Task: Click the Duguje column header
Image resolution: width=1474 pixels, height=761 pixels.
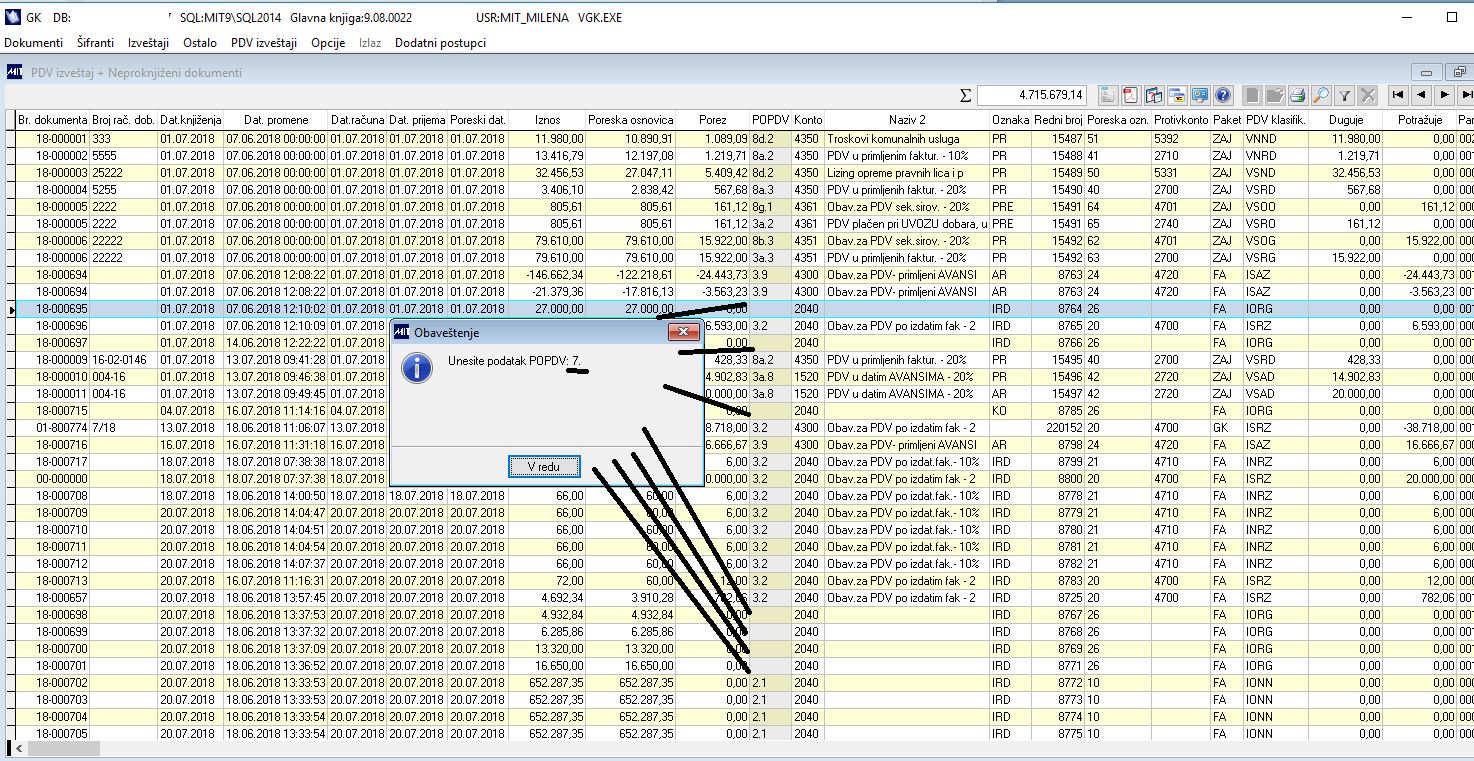Action: pos(1346,120)
